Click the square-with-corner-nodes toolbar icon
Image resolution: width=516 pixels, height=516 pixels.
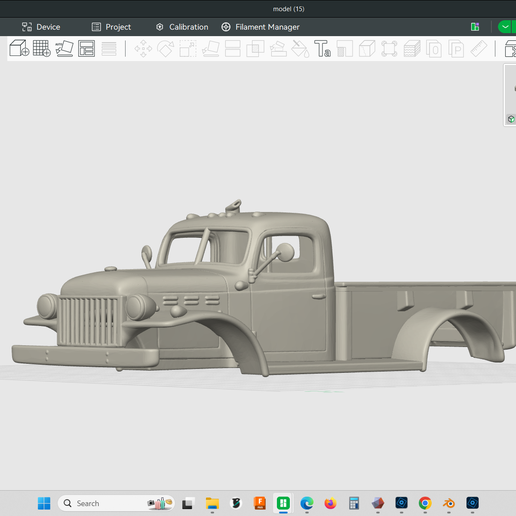tap(389, 49)
